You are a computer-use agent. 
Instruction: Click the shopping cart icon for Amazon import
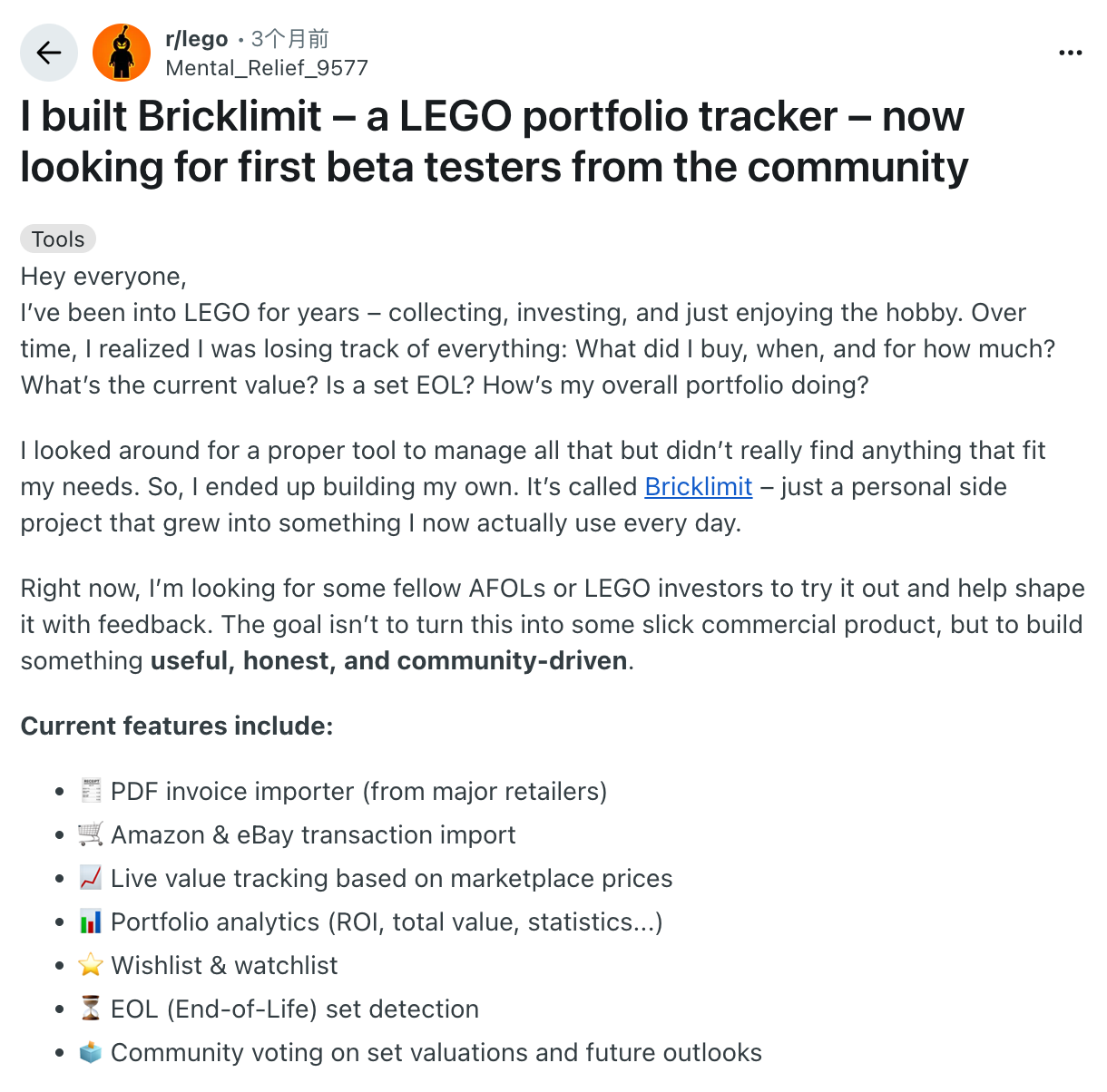pos(91,834)
